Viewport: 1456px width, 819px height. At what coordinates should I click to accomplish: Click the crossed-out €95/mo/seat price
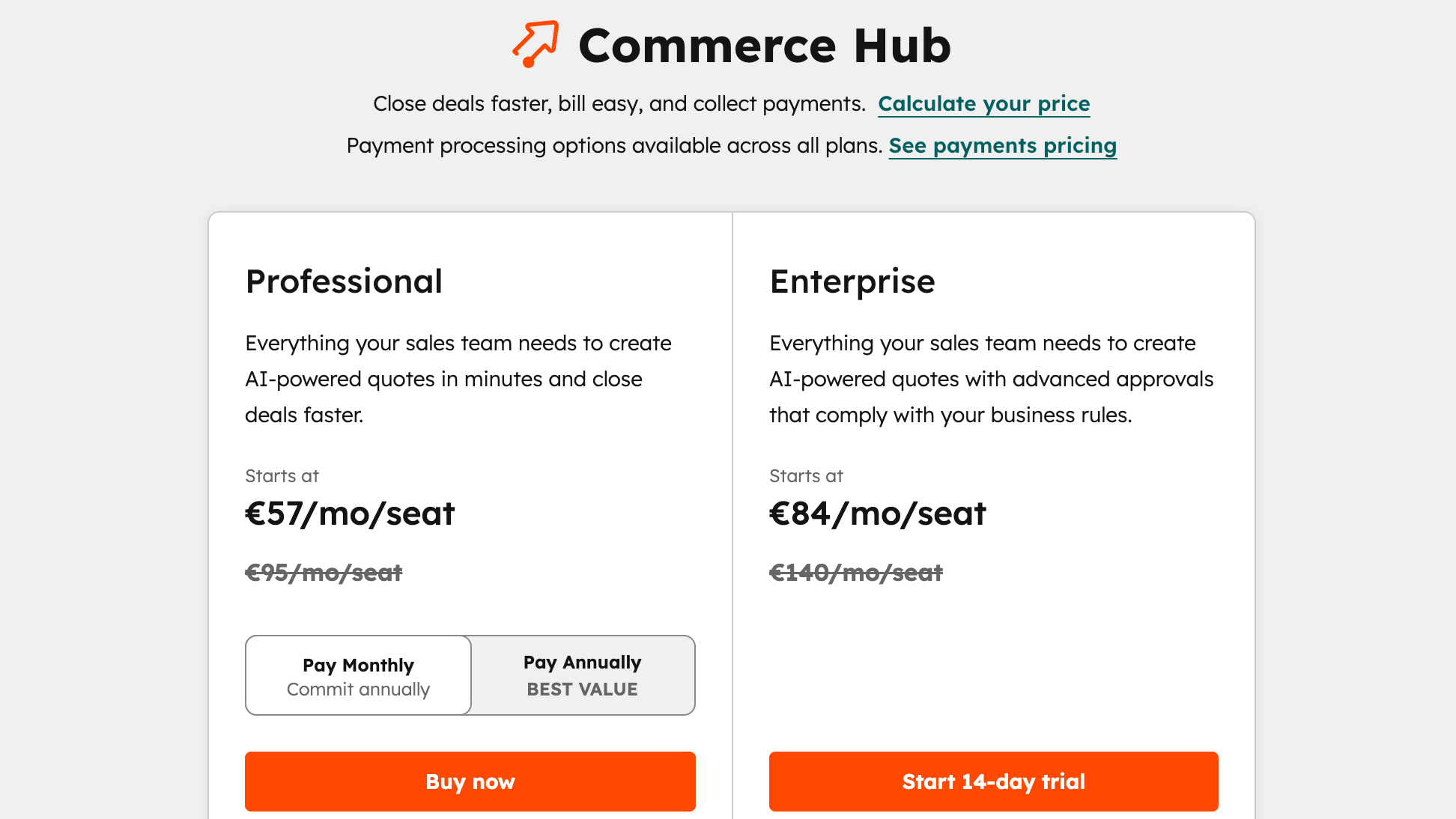324,572
